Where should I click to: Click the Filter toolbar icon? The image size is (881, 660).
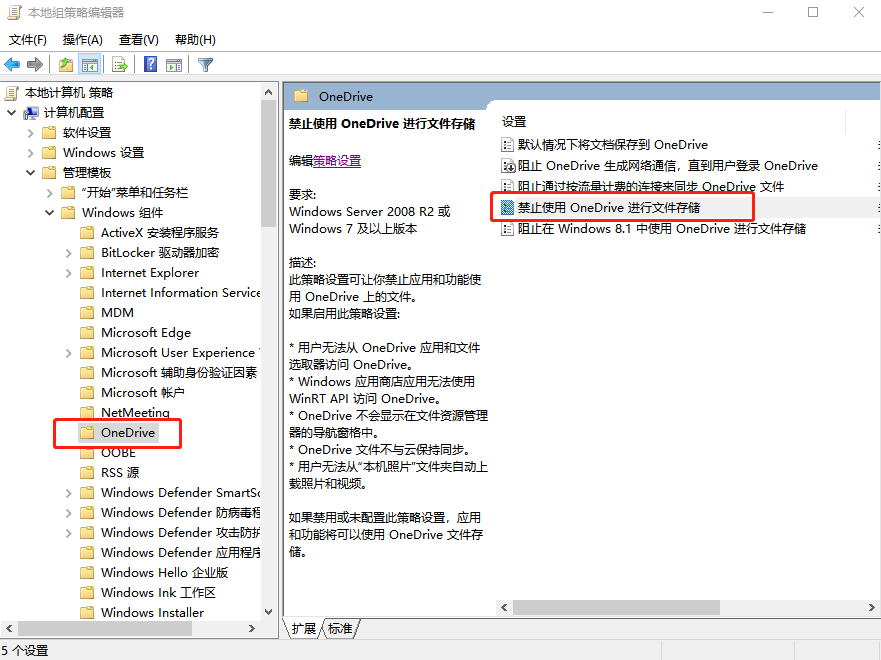point(203,63)
